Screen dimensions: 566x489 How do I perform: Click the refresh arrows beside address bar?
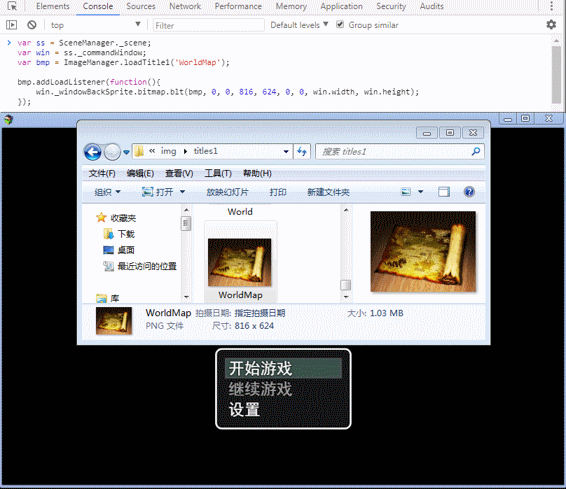tap(302, 152)
